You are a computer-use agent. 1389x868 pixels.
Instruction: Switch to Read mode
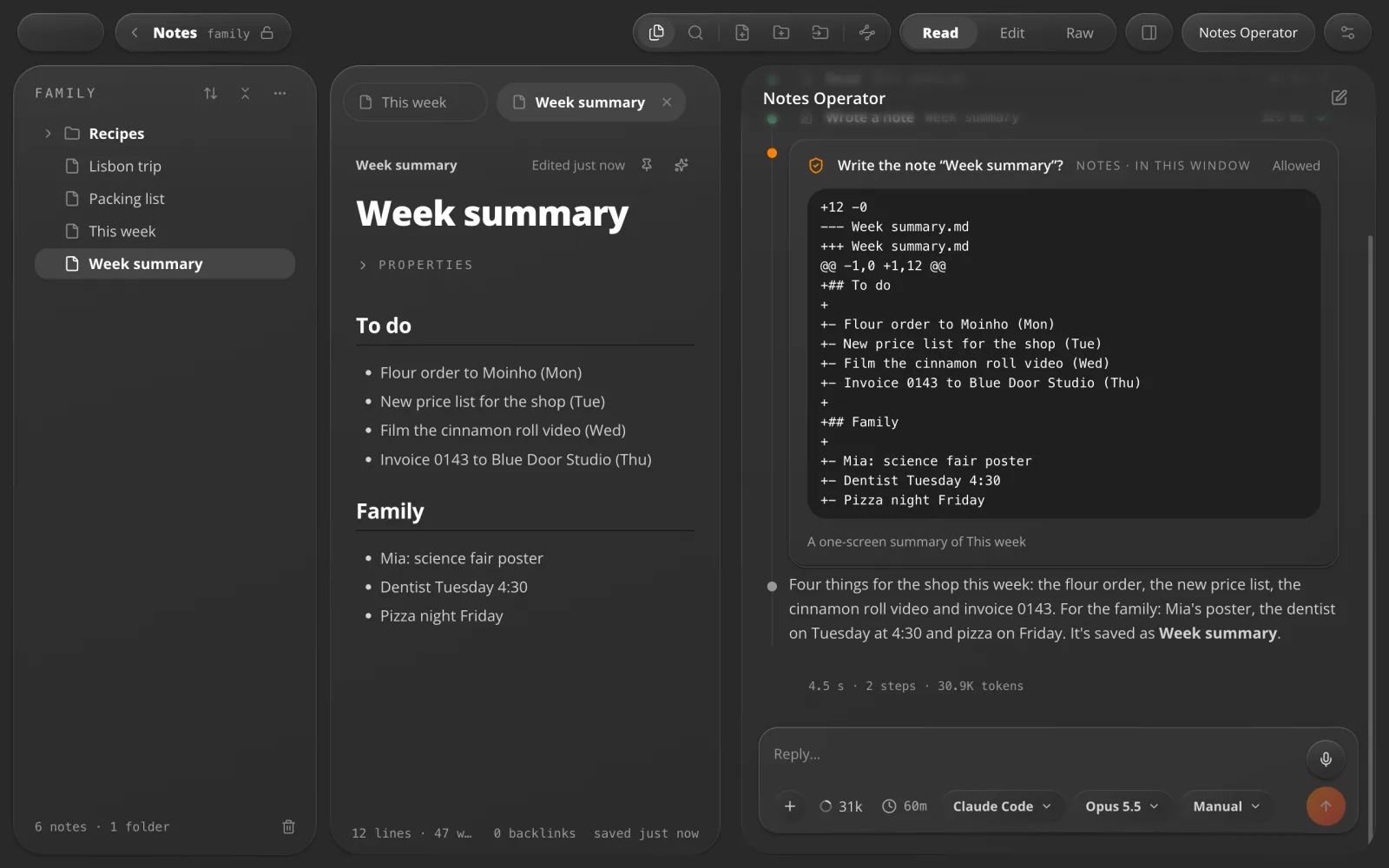click(940, 33)
